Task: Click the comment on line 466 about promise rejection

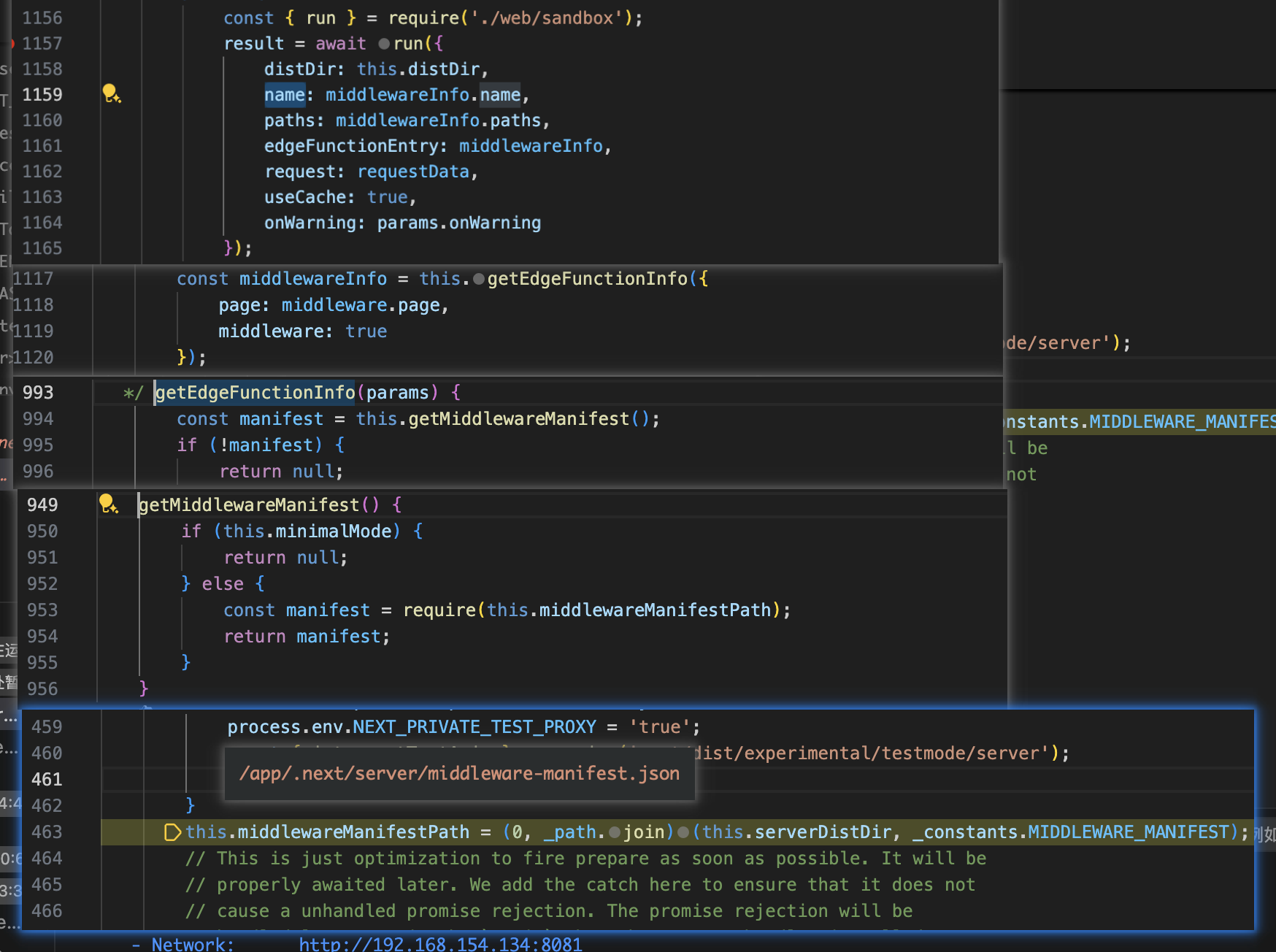Action: [x=549, y=911]
